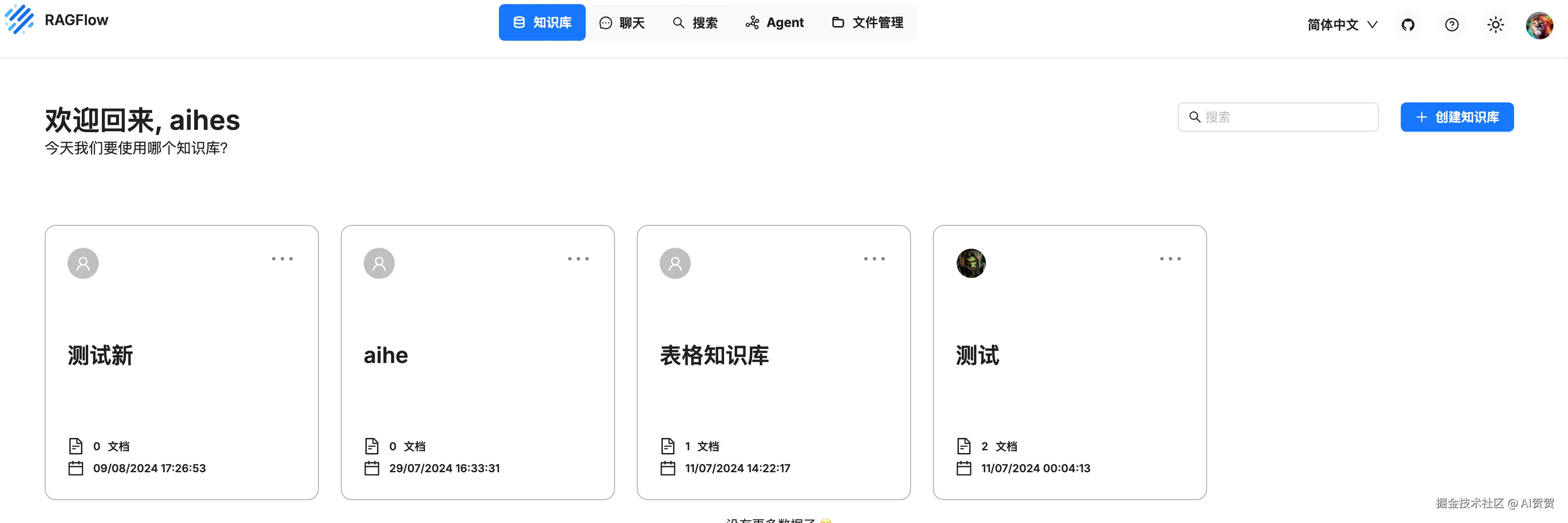
Task: Click the 创建知识库 button
Action: (1457, 117)
